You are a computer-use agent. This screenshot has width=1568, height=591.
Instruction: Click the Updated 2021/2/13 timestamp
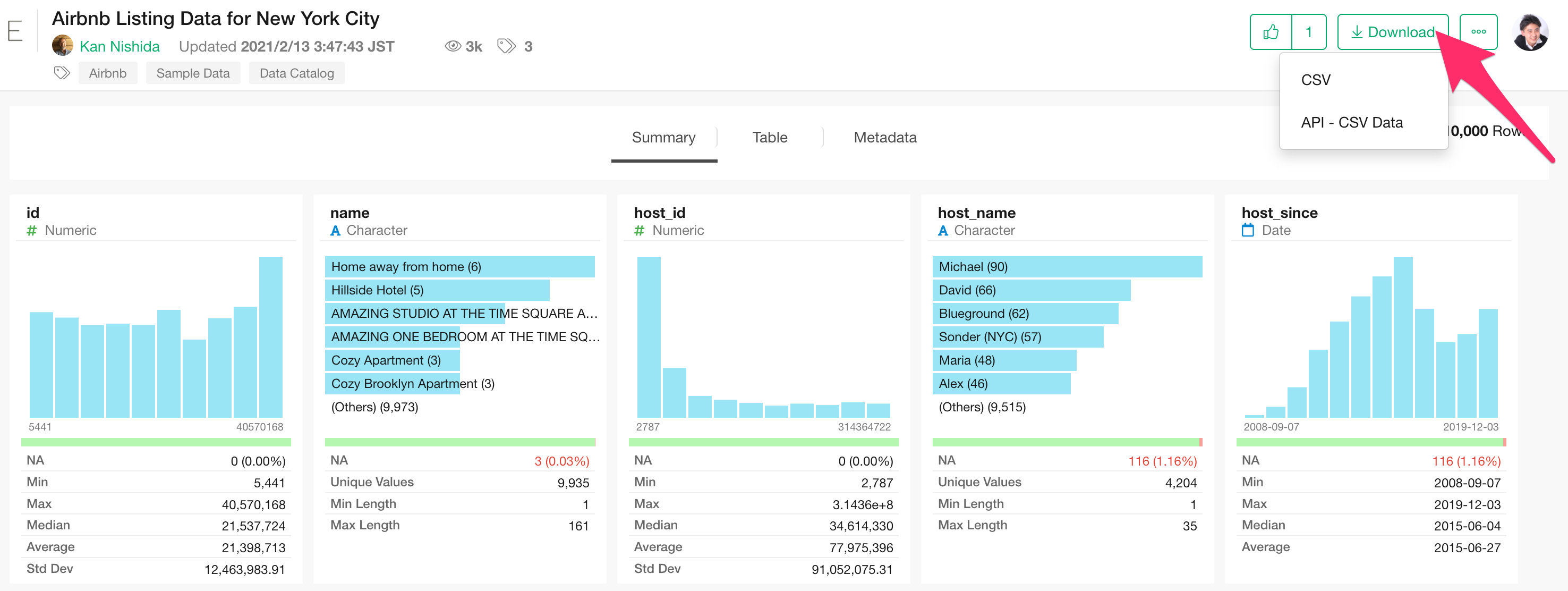(286, 46)
